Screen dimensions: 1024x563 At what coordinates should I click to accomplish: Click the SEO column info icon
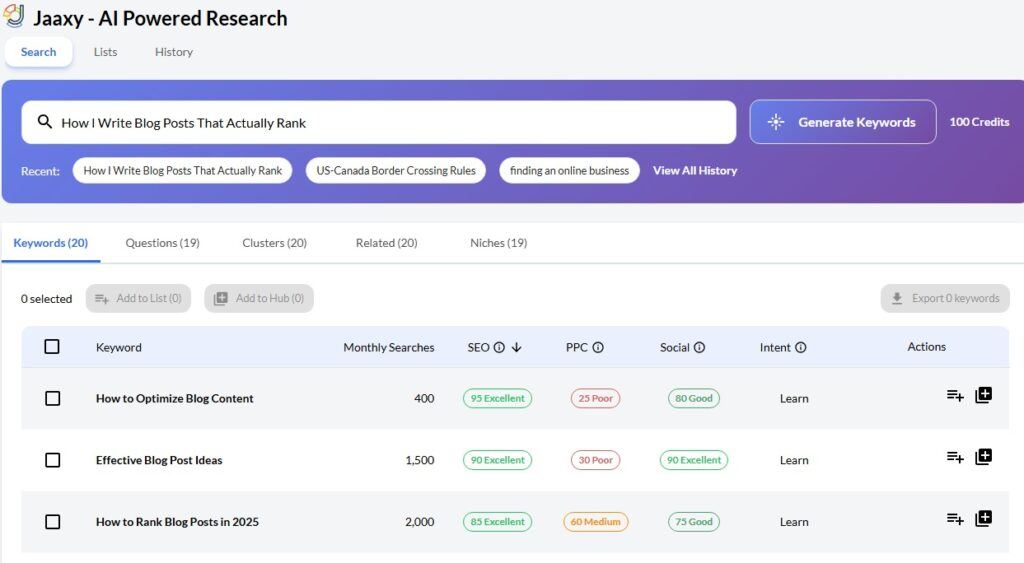[x=499, y=348]
